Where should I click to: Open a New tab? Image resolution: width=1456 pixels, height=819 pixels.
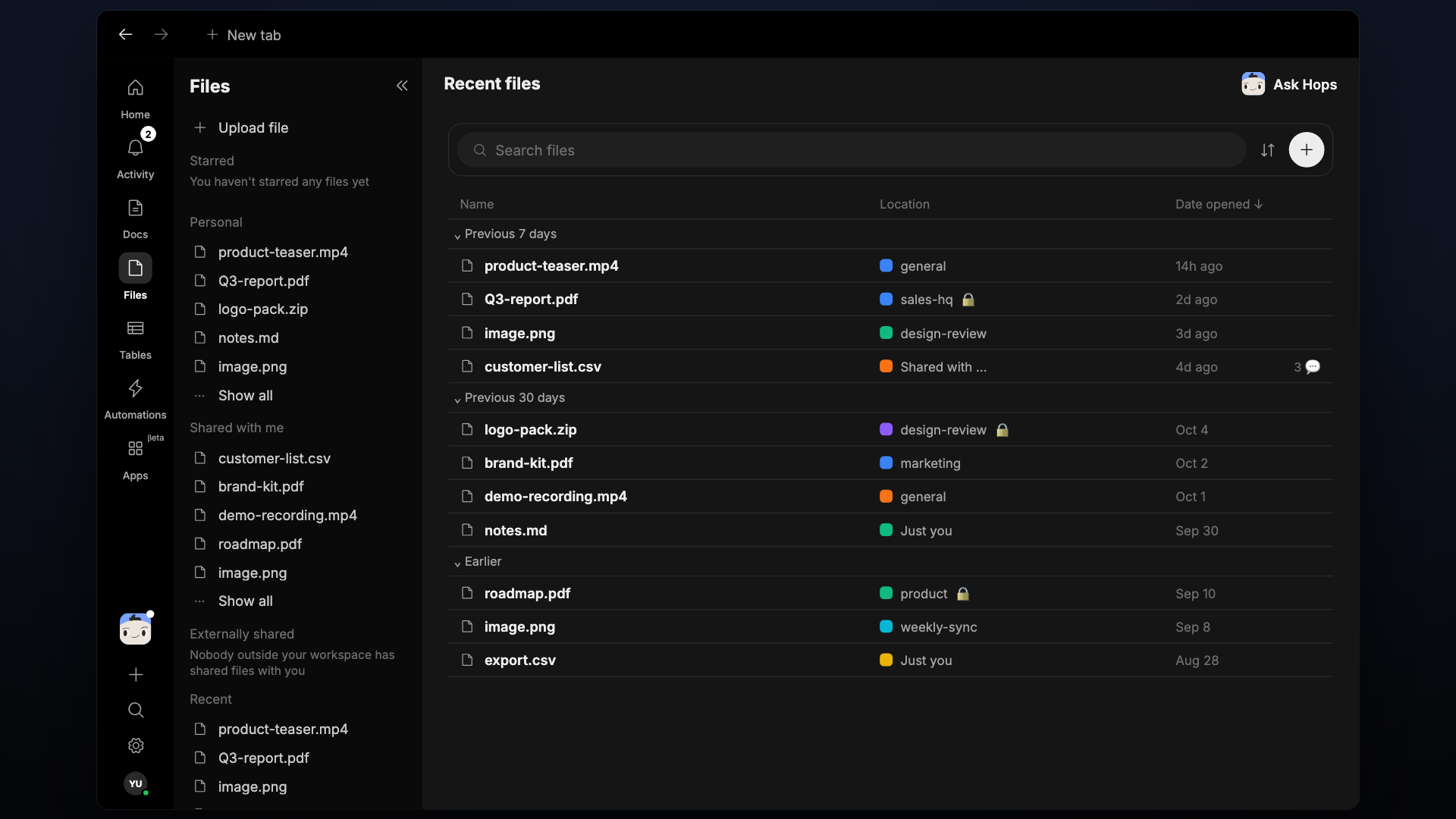pos(243,35)
